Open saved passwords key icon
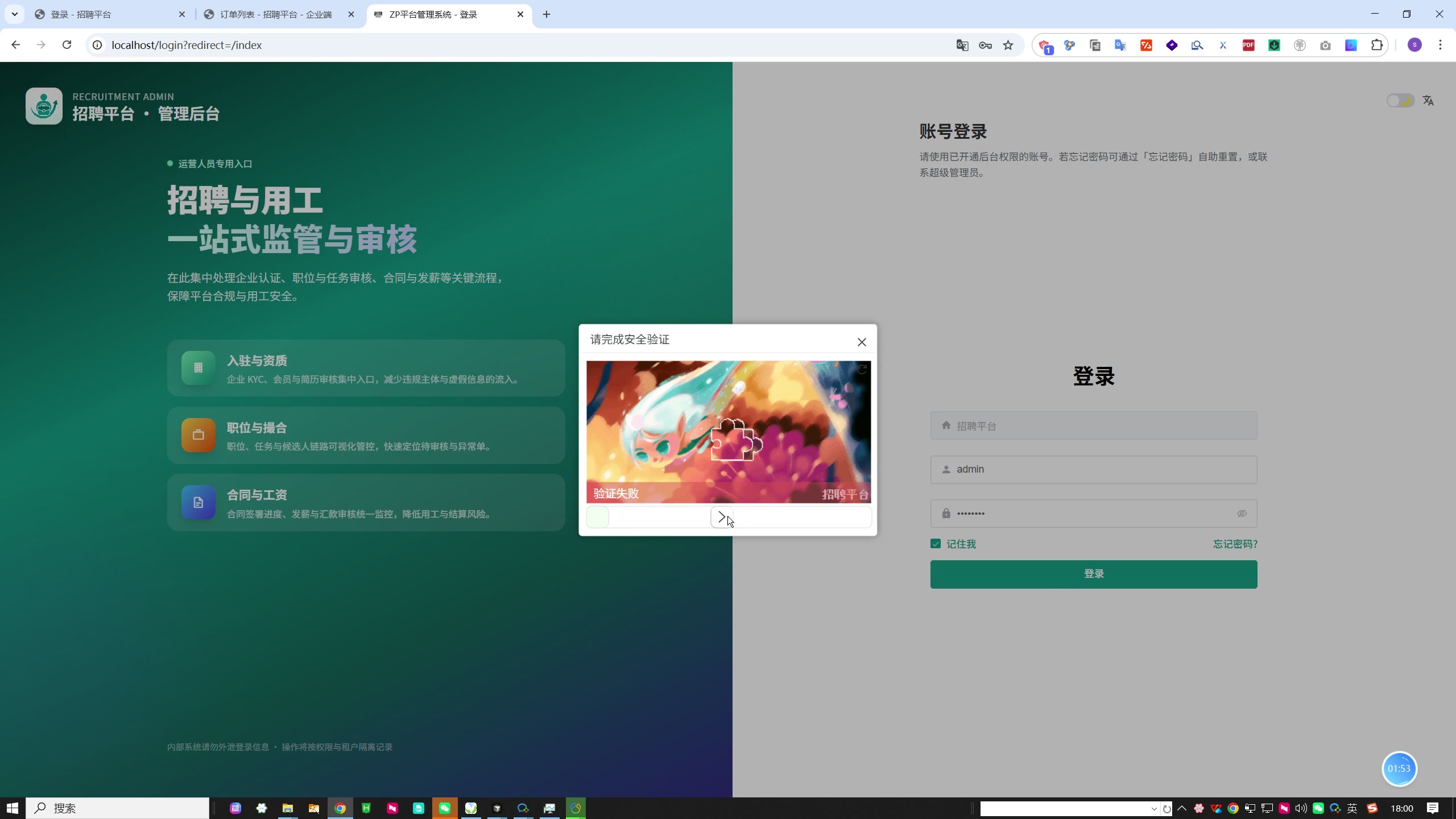1456x819 pixels. (x=985, y=45)
